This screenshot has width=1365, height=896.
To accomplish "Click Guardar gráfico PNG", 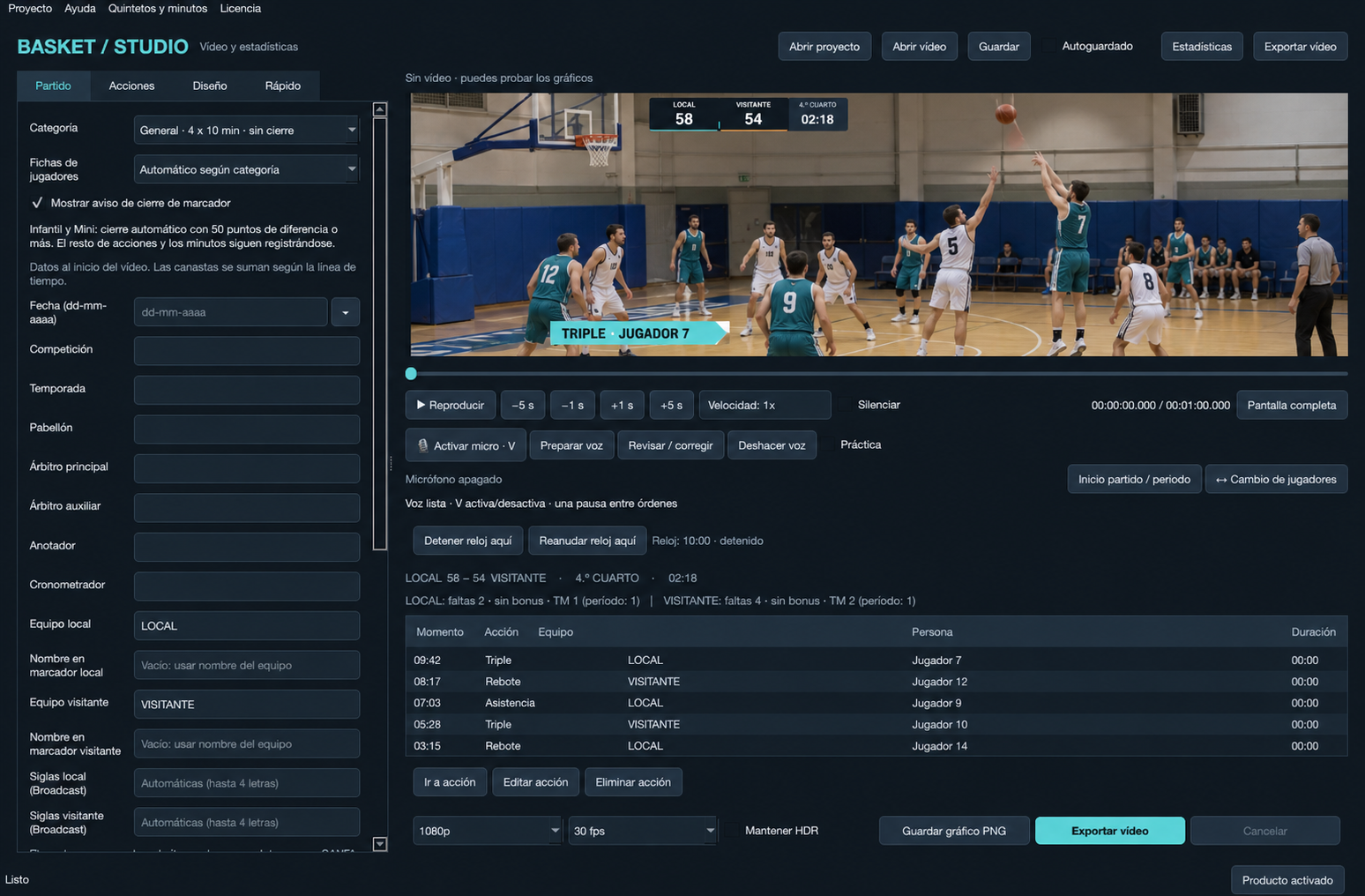I will click(954, 831).
